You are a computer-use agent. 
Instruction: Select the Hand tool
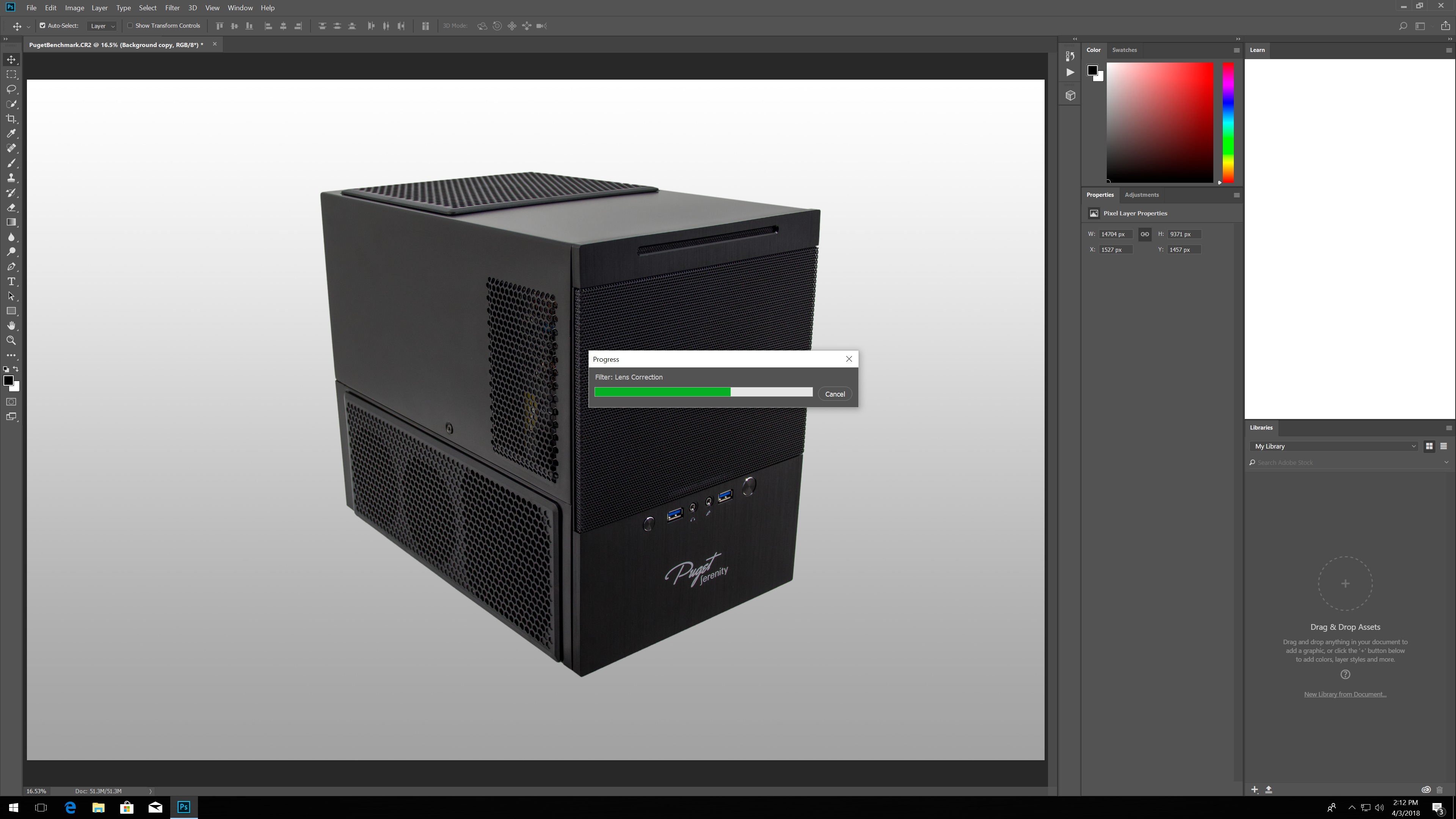point(11,326)
